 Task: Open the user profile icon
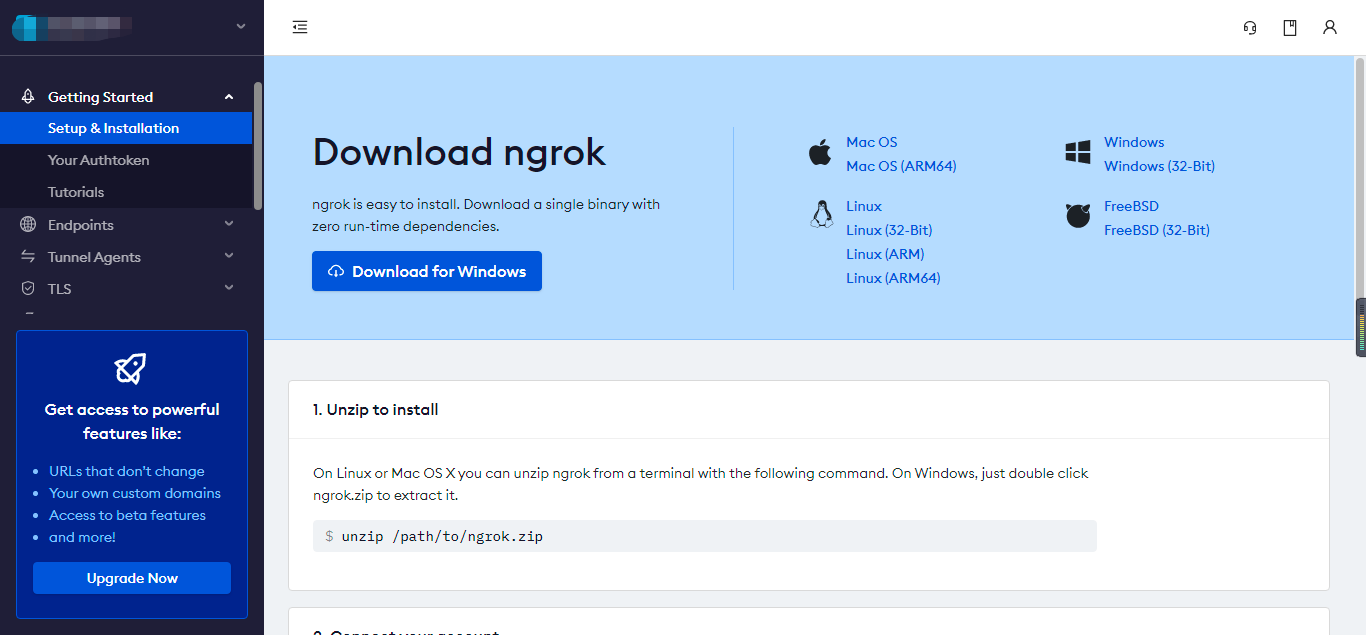coord(1329,27)
